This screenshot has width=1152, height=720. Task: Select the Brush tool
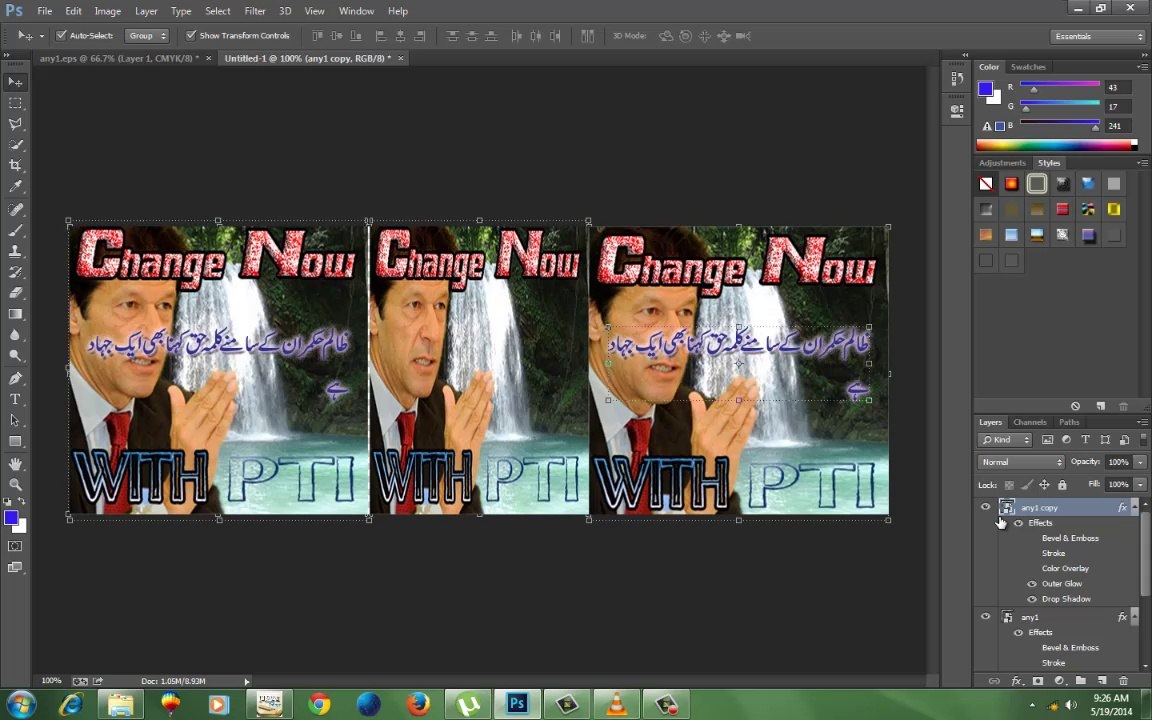15,230
